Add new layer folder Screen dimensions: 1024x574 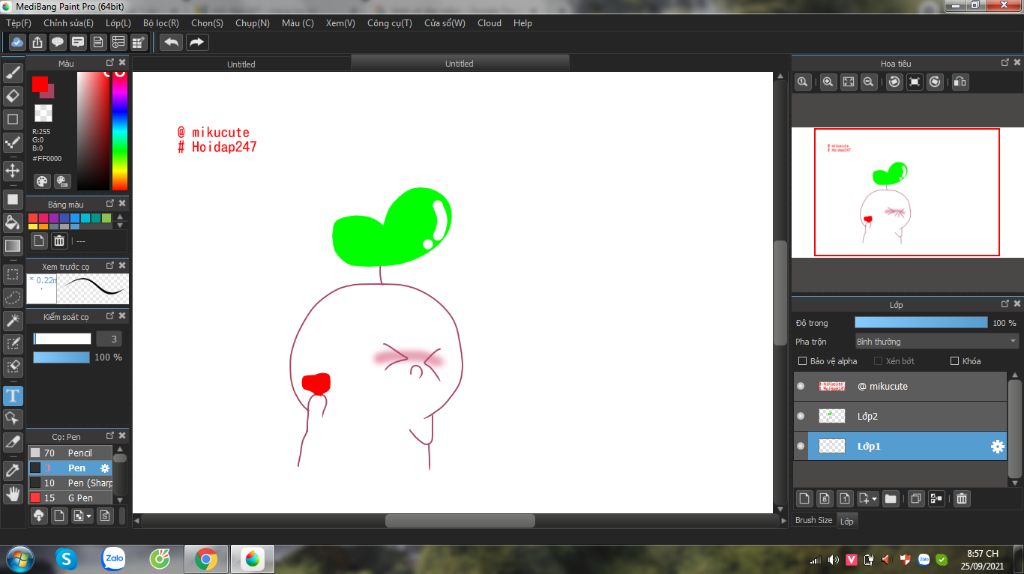click(890, 499)
